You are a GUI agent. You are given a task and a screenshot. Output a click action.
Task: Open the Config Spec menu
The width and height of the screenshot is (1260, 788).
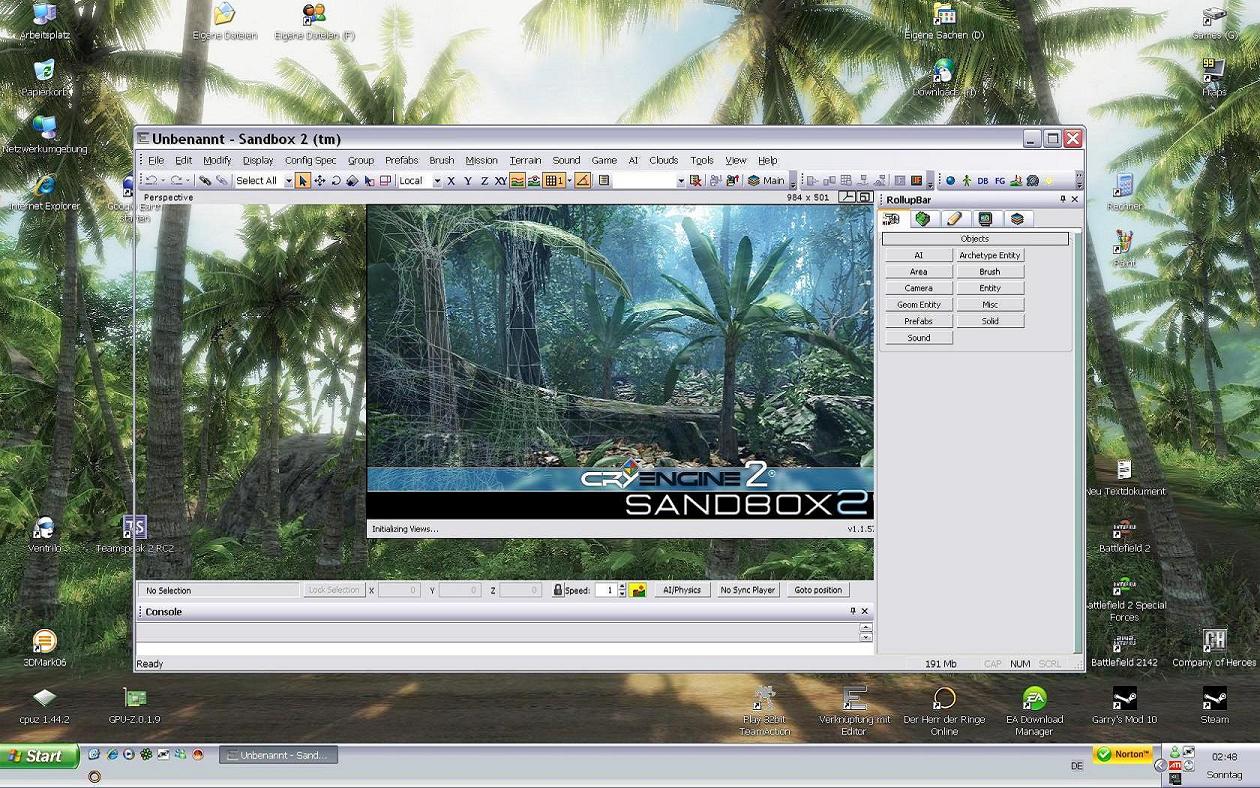coord(310,160)
